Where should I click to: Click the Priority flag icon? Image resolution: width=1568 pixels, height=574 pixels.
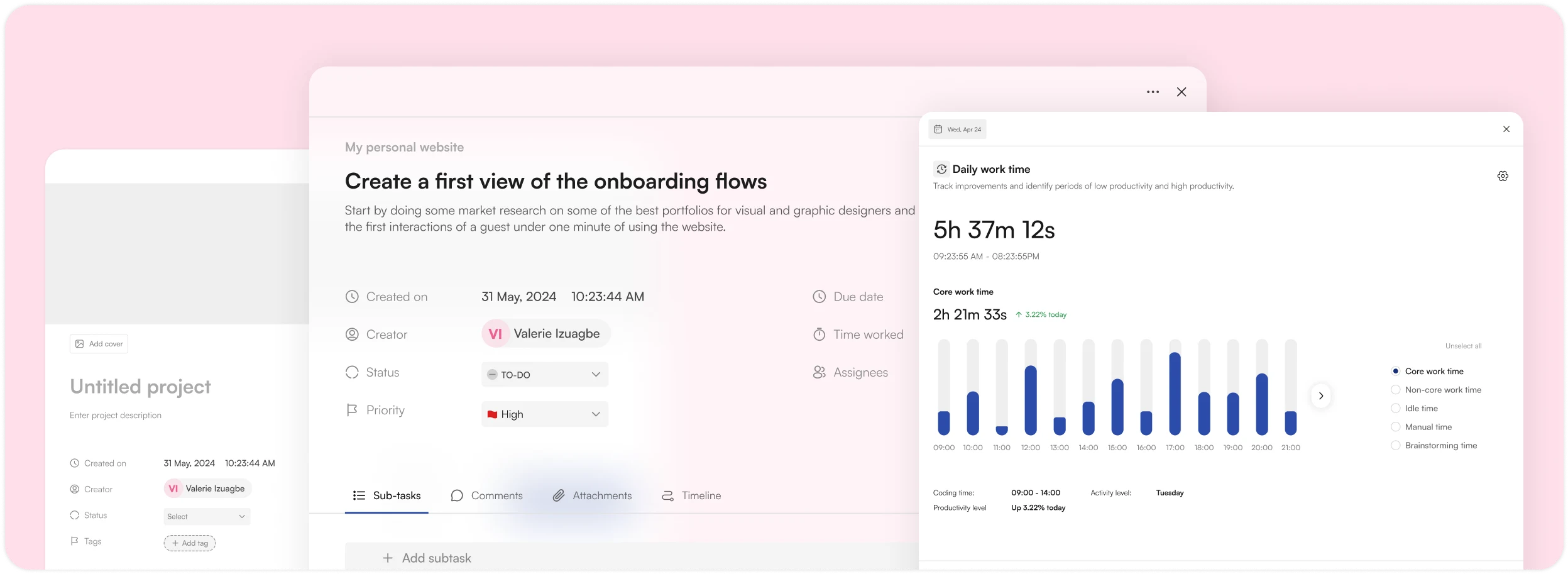tap(353, 409)
